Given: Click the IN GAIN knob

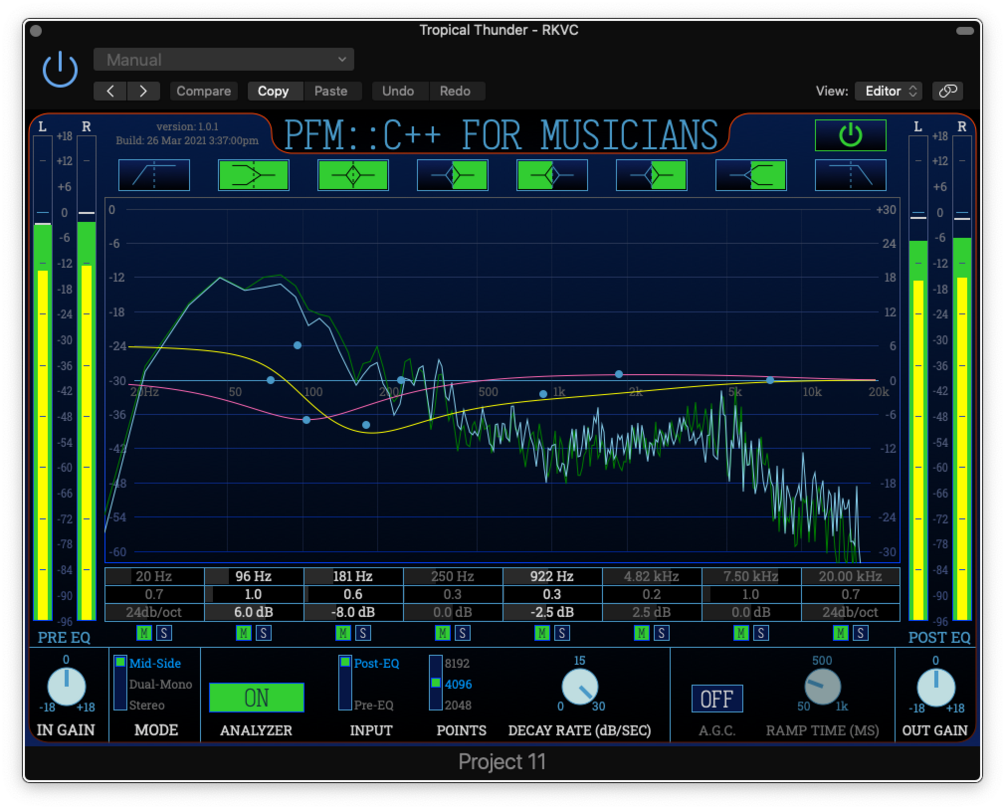Looking at the screenshot, I should 67,687.
